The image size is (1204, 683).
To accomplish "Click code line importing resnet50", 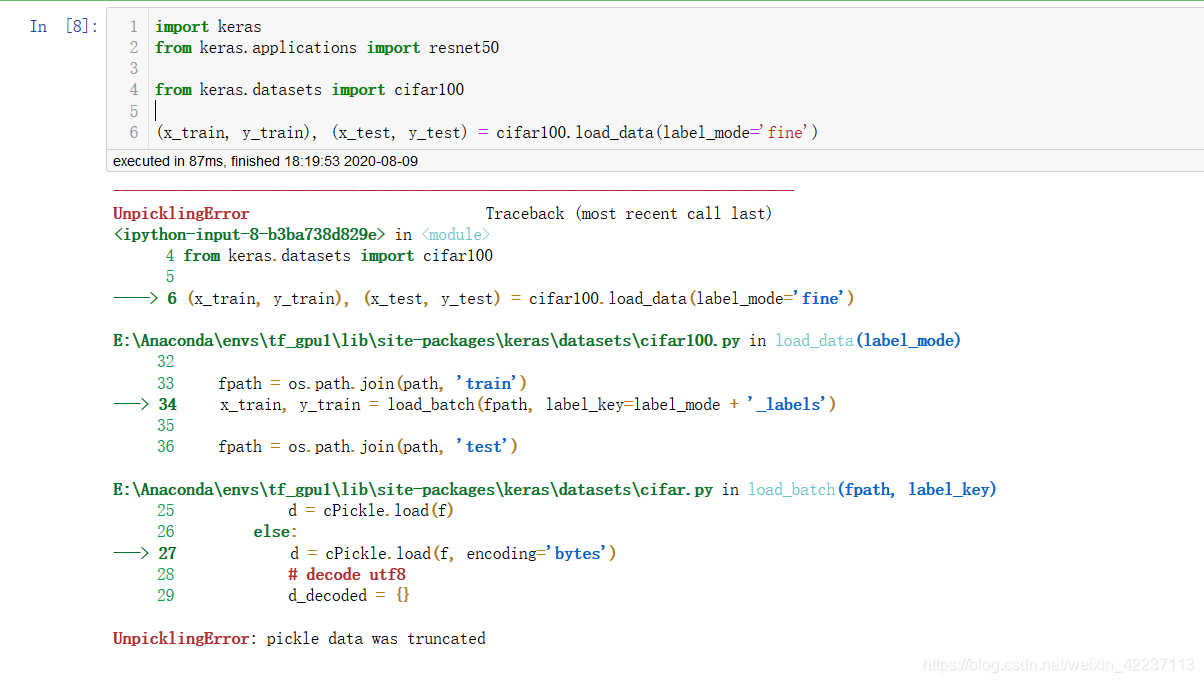I will click(x=327, y=48).
